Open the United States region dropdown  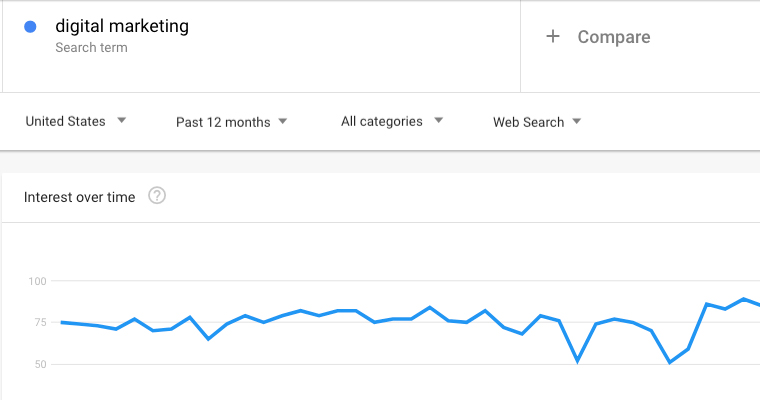(65, 121)
